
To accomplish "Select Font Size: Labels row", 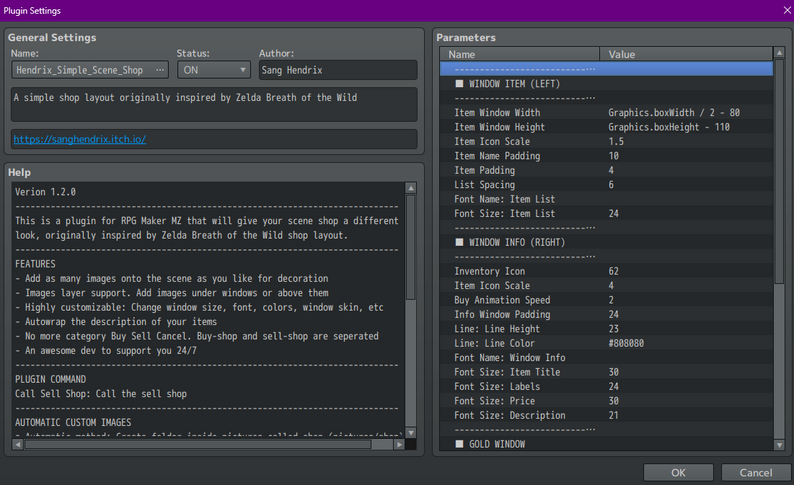I will (x=606, y=387).
